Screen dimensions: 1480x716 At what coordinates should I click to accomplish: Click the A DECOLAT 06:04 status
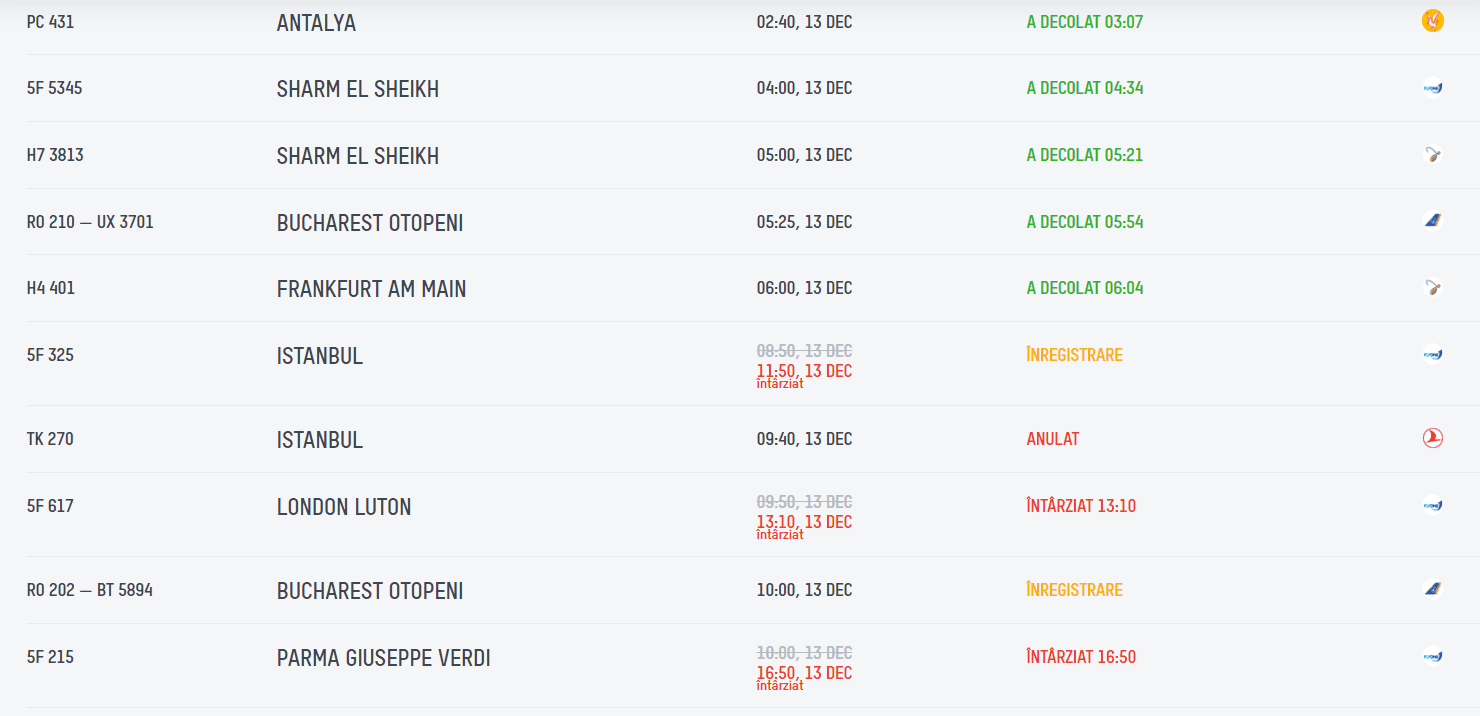(x=1085, y=288)
